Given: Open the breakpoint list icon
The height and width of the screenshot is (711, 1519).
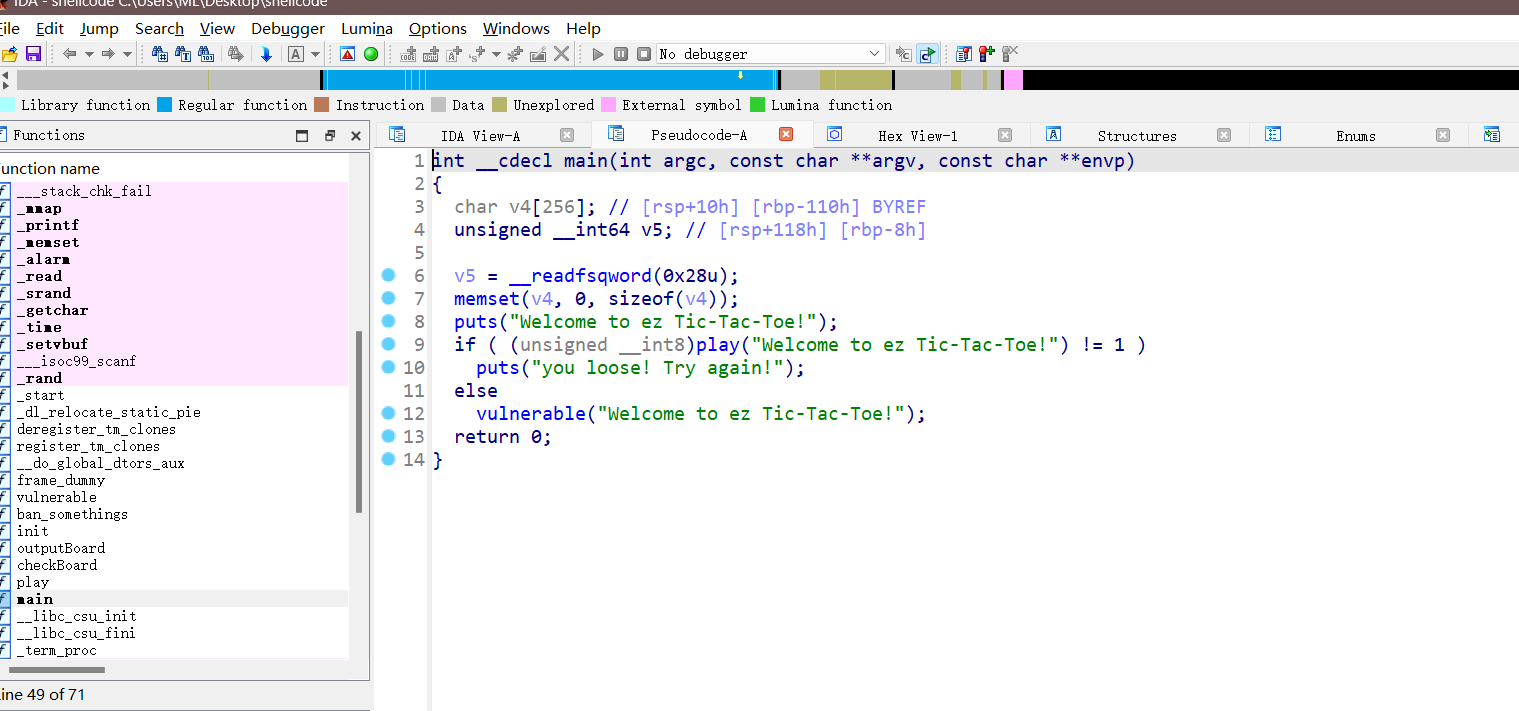Looking at the screenshot, I should coord(964,54).
